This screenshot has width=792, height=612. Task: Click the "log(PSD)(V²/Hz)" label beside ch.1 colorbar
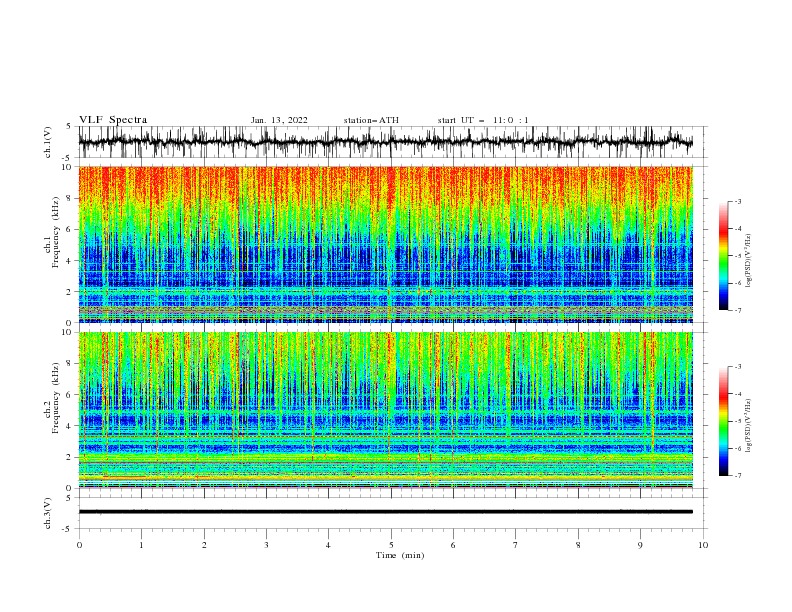pos(748,260)
